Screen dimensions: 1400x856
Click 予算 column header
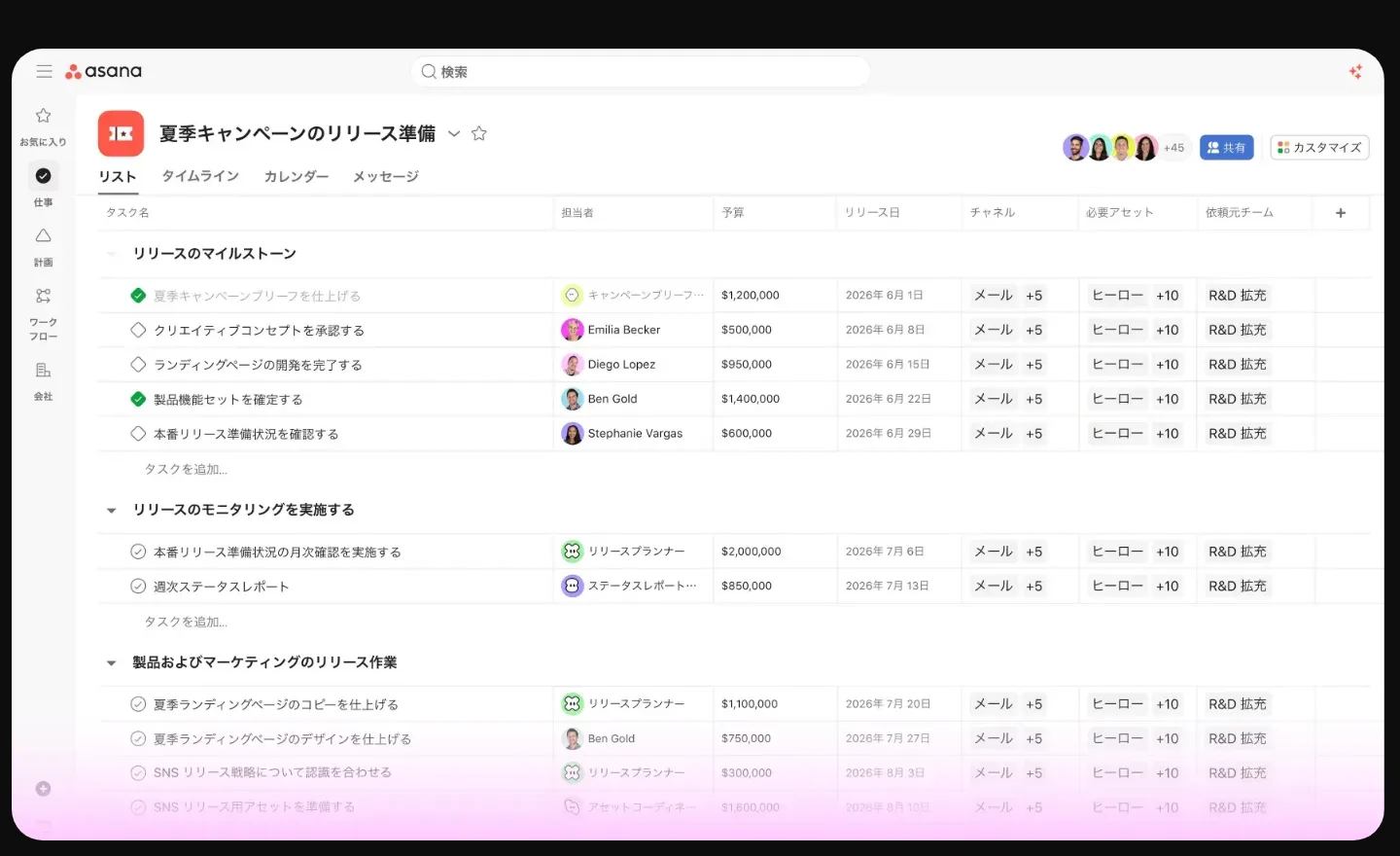click(x=733, y=213)
